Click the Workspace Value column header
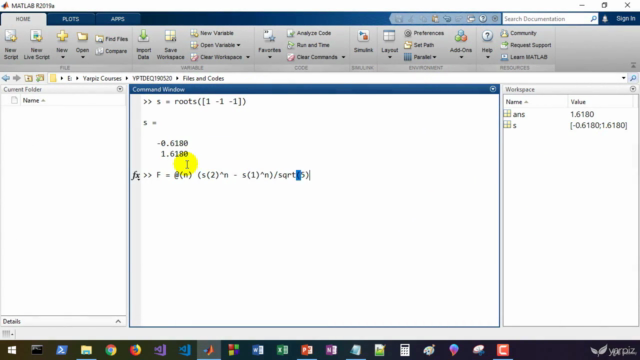Image resolution: width=640 pixels, height=360 pixels. click(578, 102)
